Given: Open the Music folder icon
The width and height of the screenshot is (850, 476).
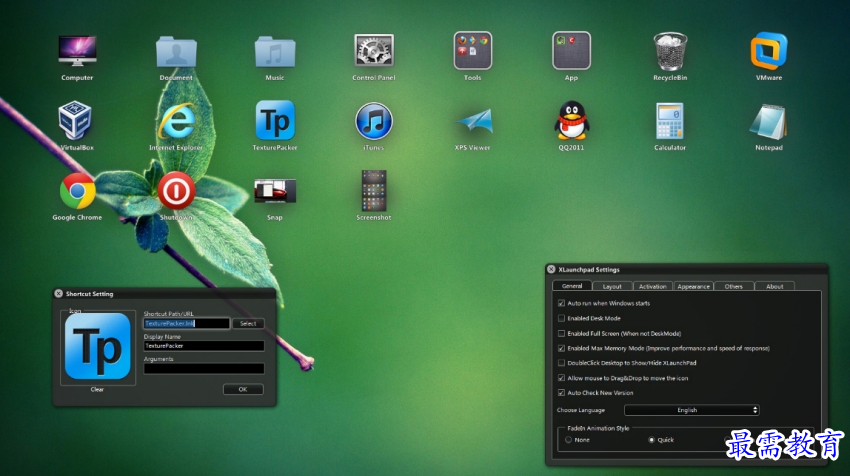Looking at the screenshot, I should 275,52.
